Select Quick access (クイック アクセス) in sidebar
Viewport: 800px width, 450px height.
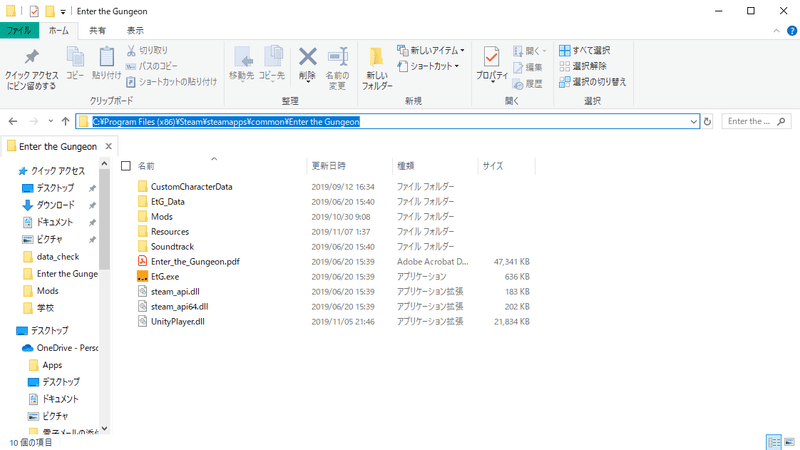point(52,171)
